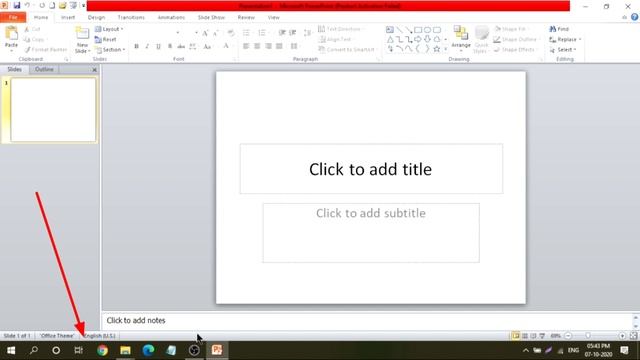Minimize the ribbon with the caret button
This screenshot has width=640, height=360.
(624, 17)
